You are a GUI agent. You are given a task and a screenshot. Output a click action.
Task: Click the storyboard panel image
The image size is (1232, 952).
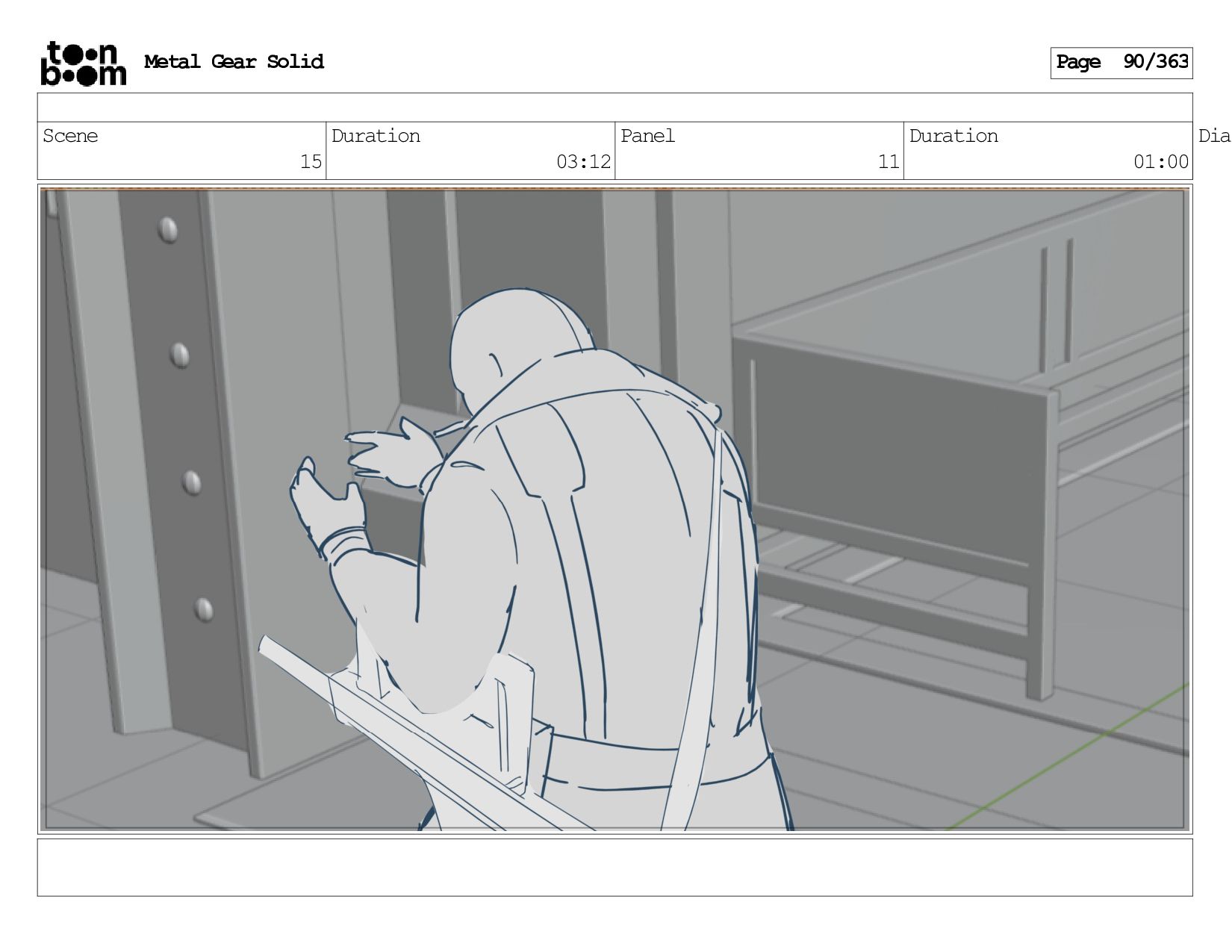click(615, 509)
